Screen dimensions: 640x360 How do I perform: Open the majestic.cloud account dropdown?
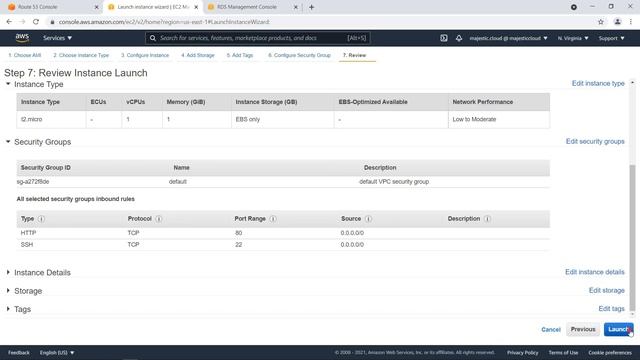(x=508, y=38)
